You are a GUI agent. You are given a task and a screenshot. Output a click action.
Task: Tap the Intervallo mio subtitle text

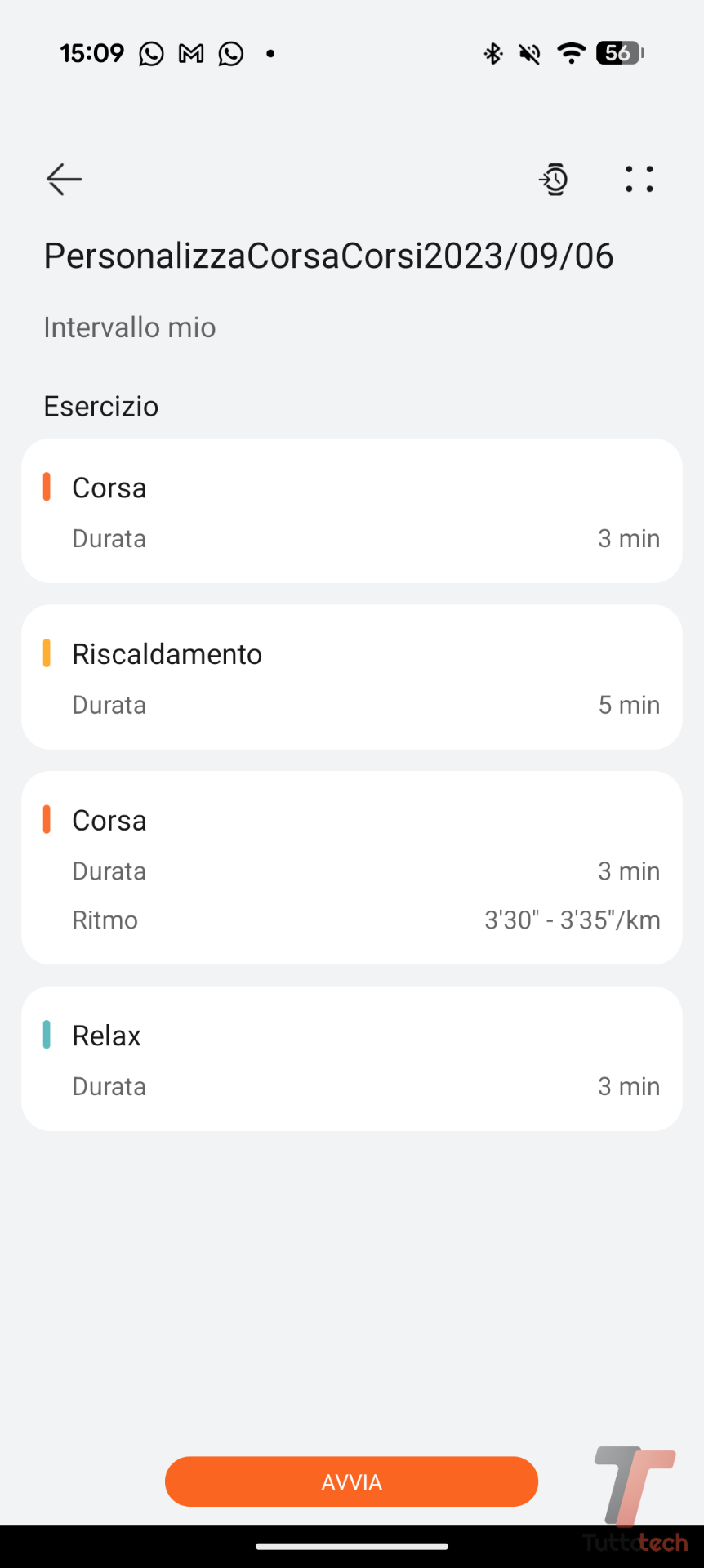coord(130,327)
